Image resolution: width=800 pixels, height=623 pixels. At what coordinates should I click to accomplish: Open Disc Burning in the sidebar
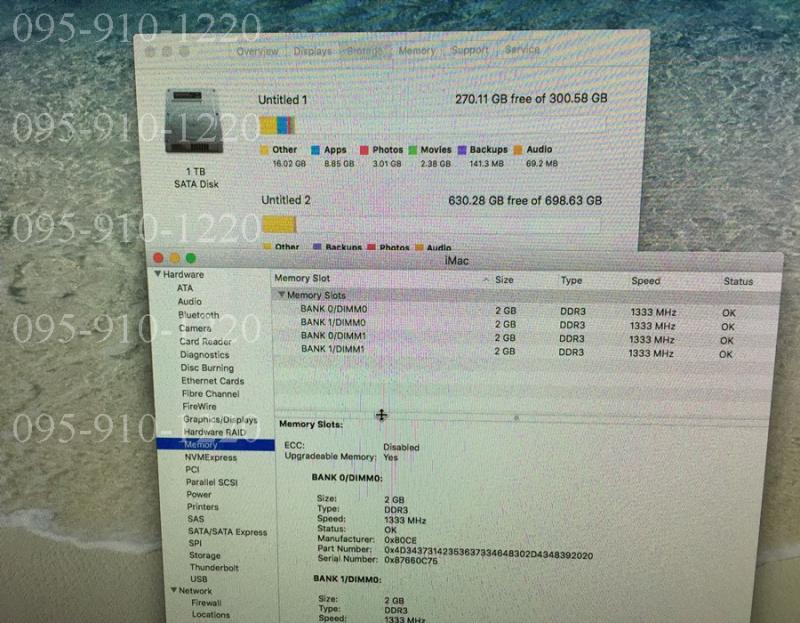(x=207, y=368)
